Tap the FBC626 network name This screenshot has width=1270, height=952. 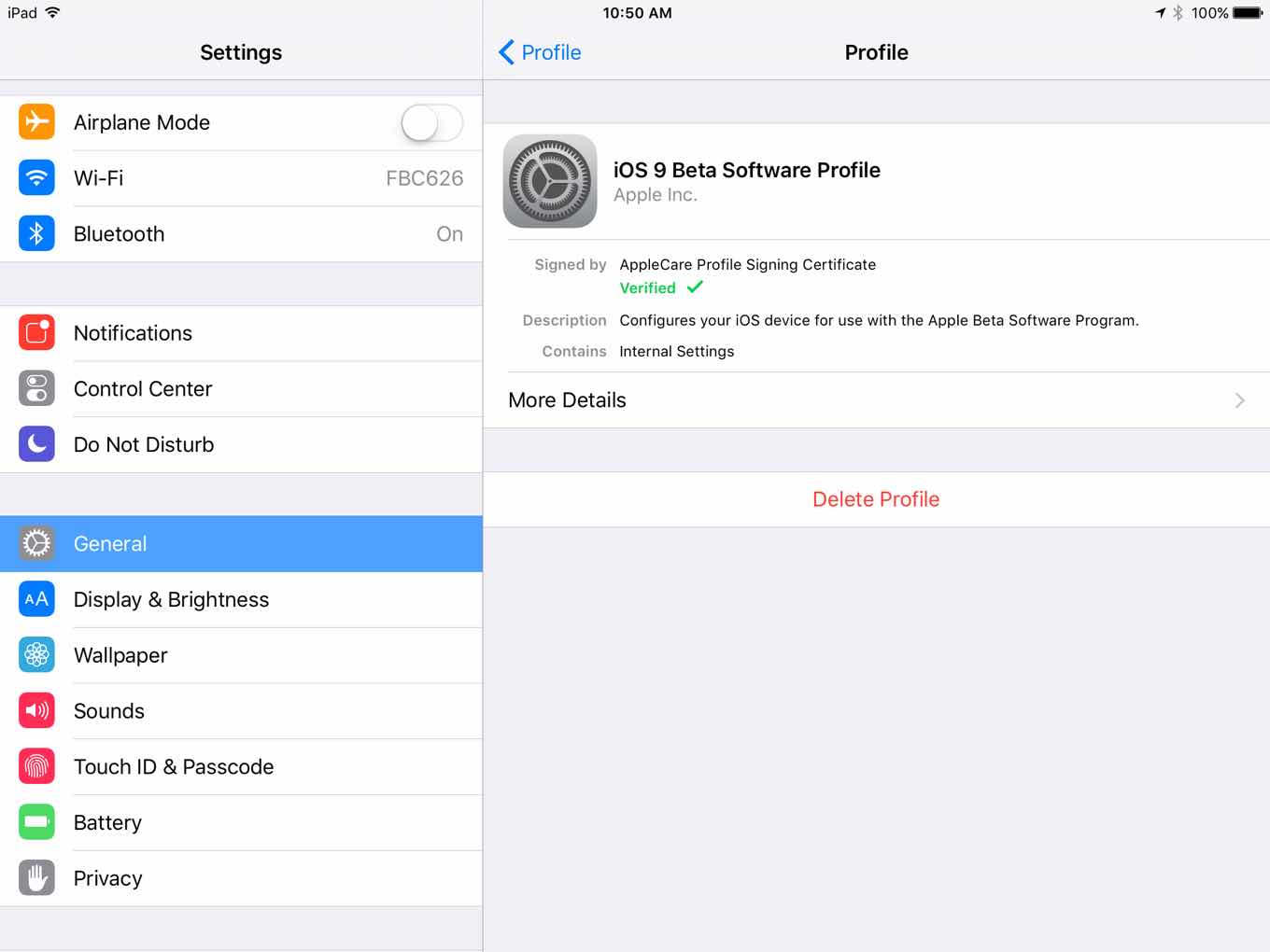coord(424,178)
